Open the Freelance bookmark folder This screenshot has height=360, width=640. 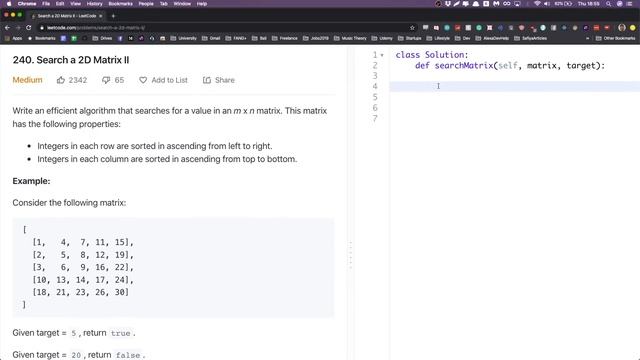[284, 38]
